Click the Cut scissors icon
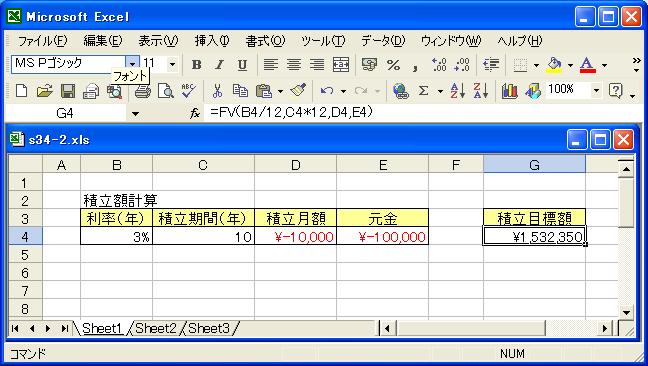Screen dimensions: 648x366 pyautogui.click(x=217, y=90)
